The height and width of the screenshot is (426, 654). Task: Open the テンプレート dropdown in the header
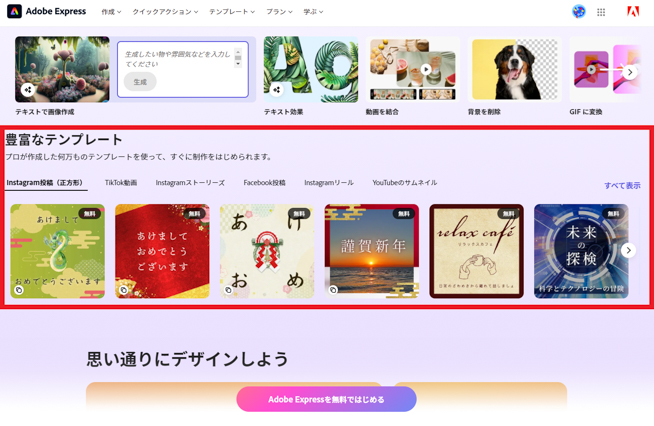231,12
